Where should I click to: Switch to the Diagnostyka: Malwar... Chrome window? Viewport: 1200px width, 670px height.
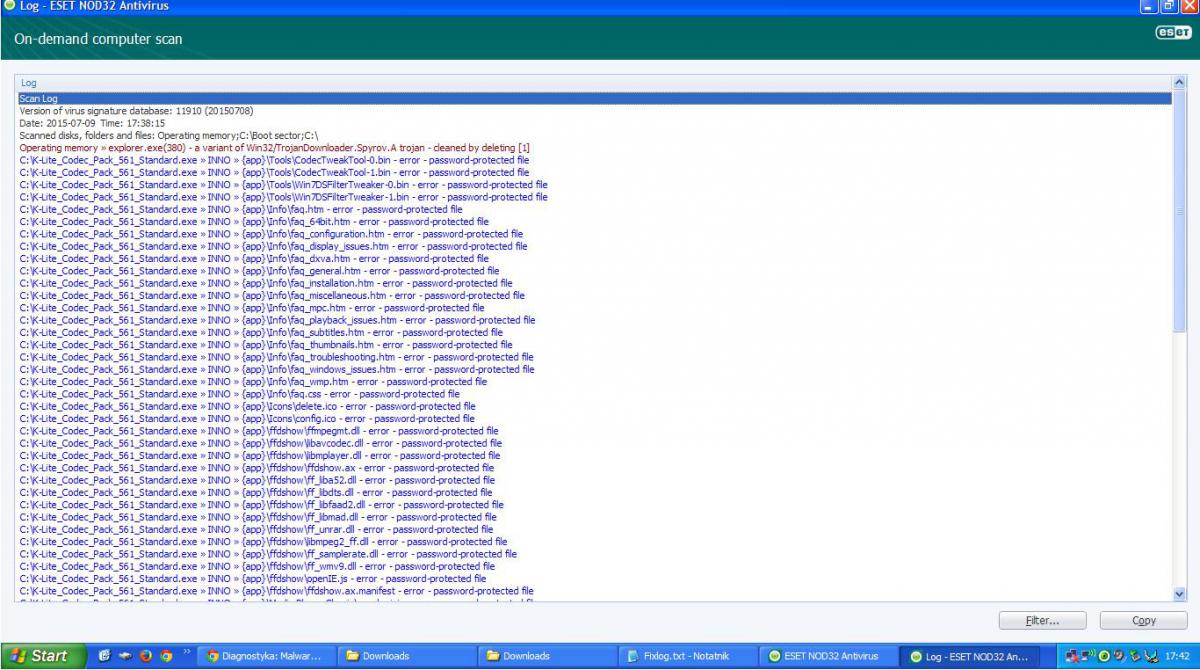(x=266, y=656)
